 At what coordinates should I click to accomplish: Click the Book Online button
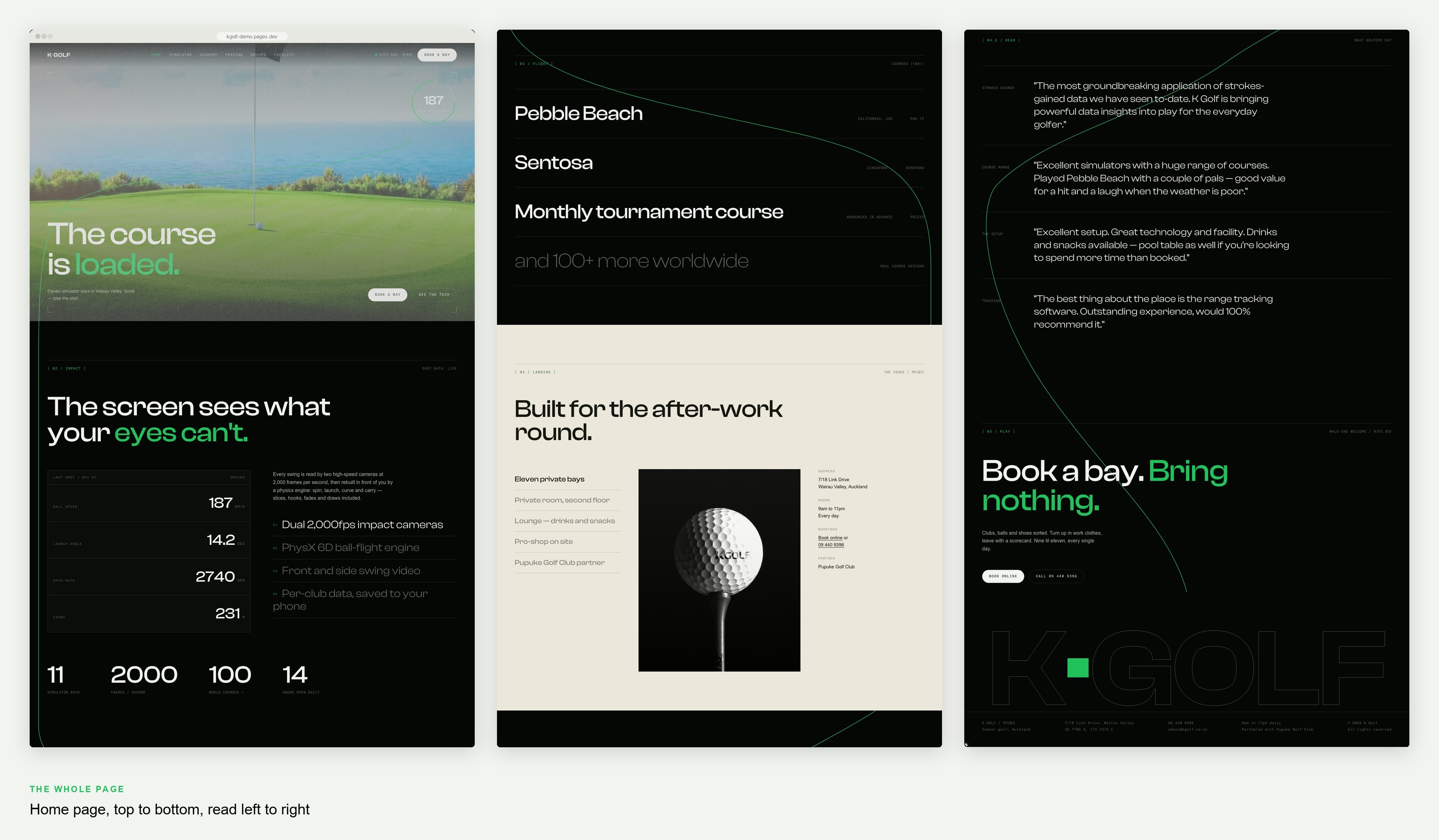(1003, 576)
